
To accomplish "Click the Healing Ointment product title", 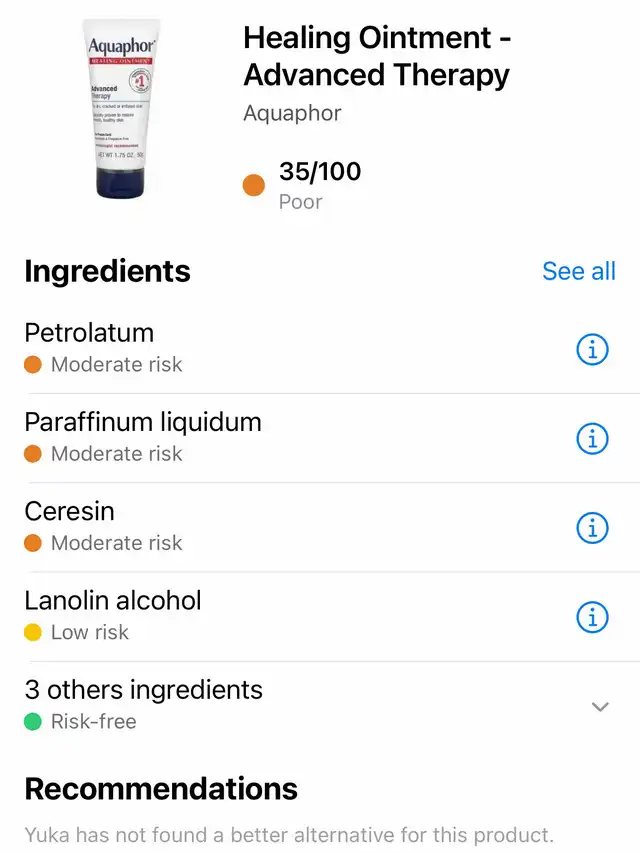I will click(x=377, y=56).
